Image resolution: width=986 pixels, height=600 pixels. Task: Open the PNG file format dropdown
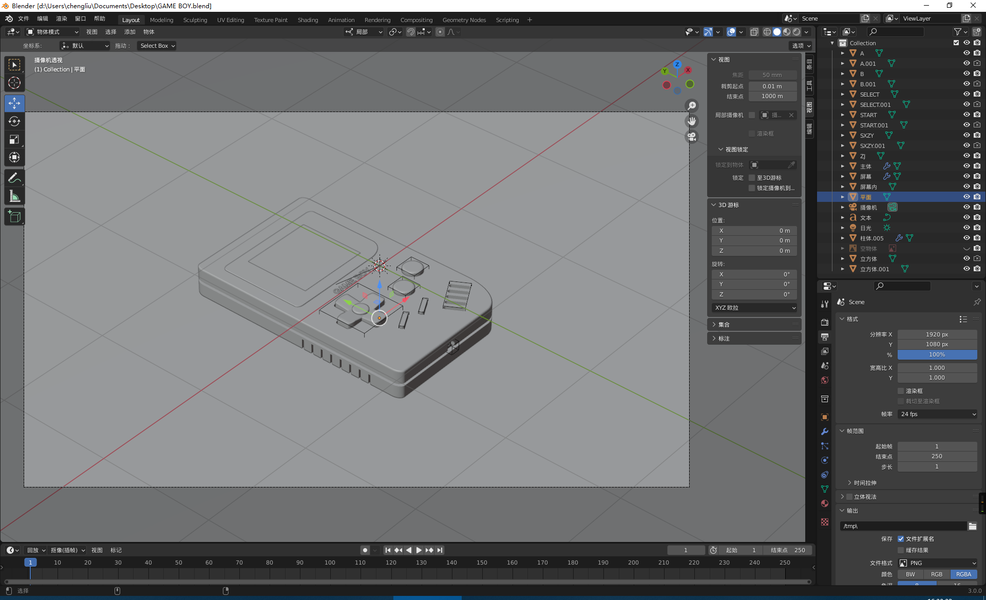point(938,563)
